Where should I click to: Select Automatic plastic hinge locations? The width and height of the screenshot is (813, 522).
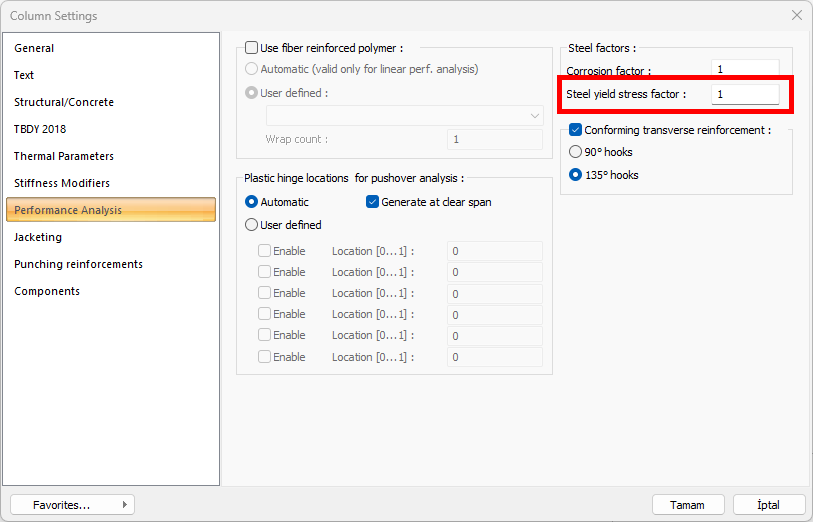click(x=252, y=202)
